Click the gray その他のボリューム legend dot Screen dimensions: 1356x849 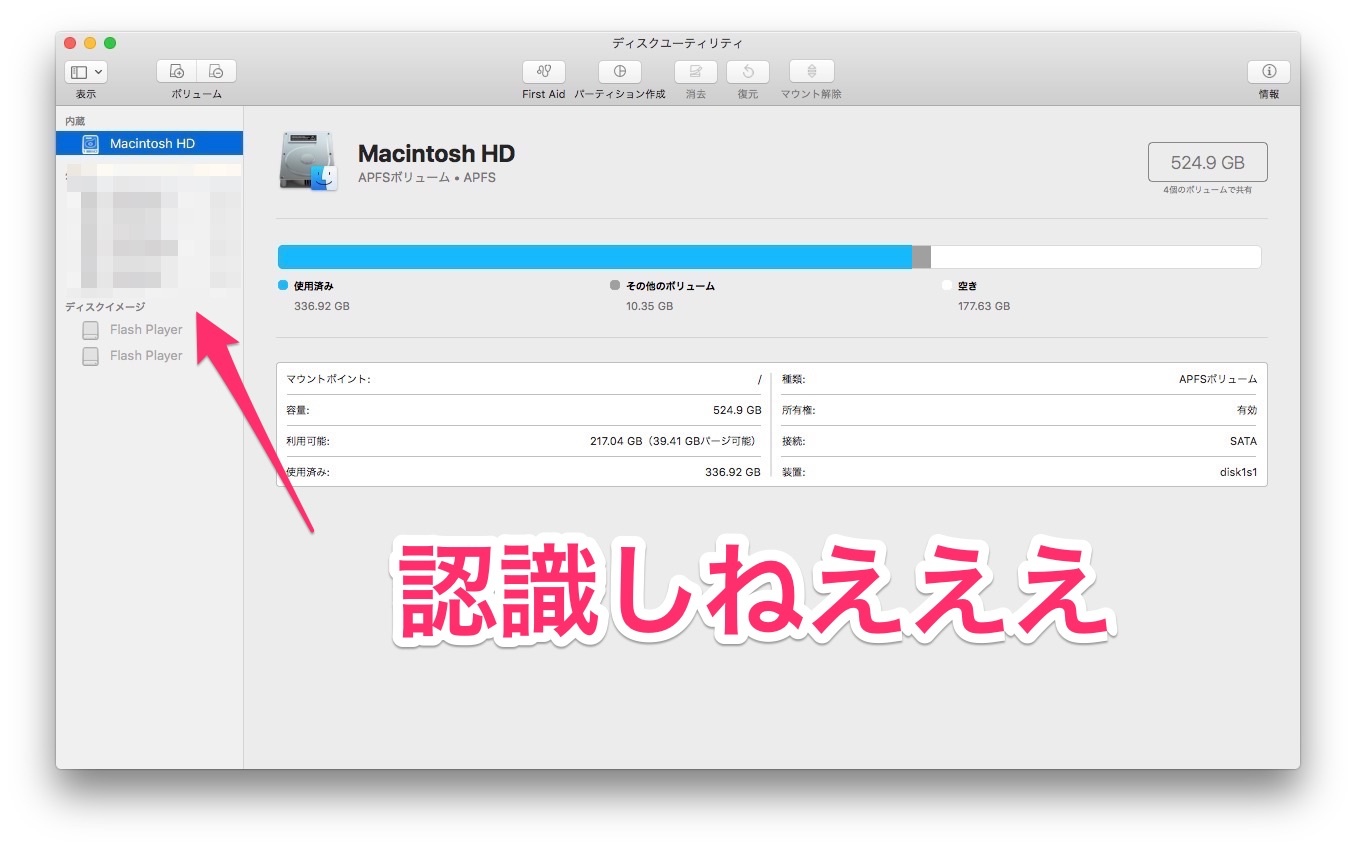[615, 286]
